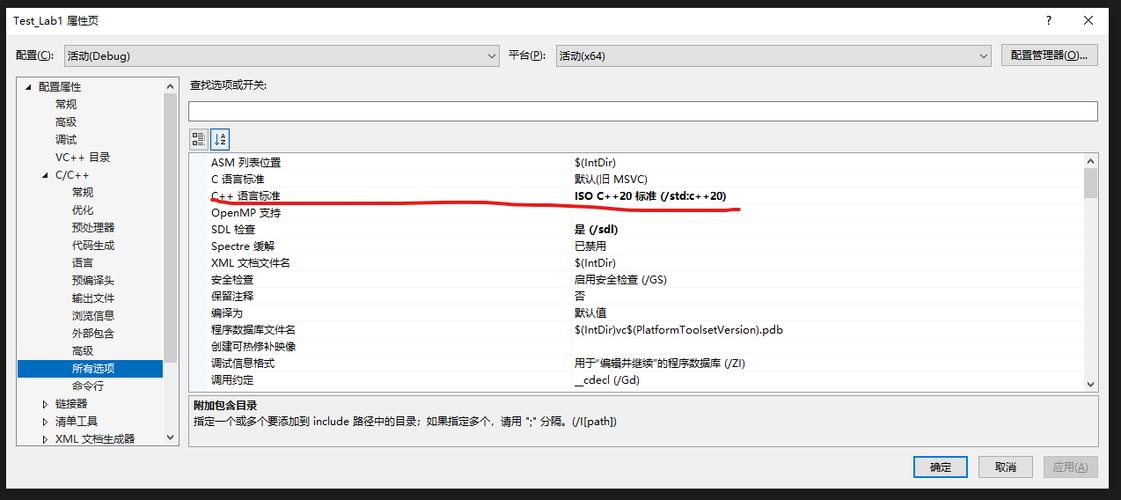This screenshot has width=1121, height=500.
Task: Close the Test_Lab1 属性页 dialog
Action: 1088,21
